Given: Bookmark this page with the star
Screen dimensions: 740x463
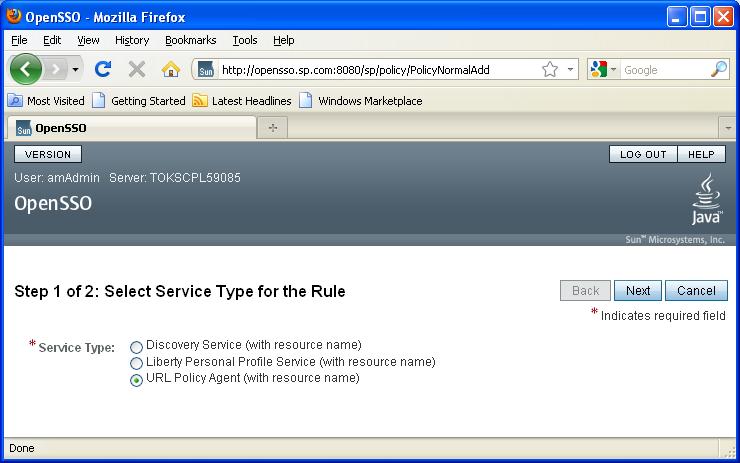Looking at the screenshot, I should (550, 70).
